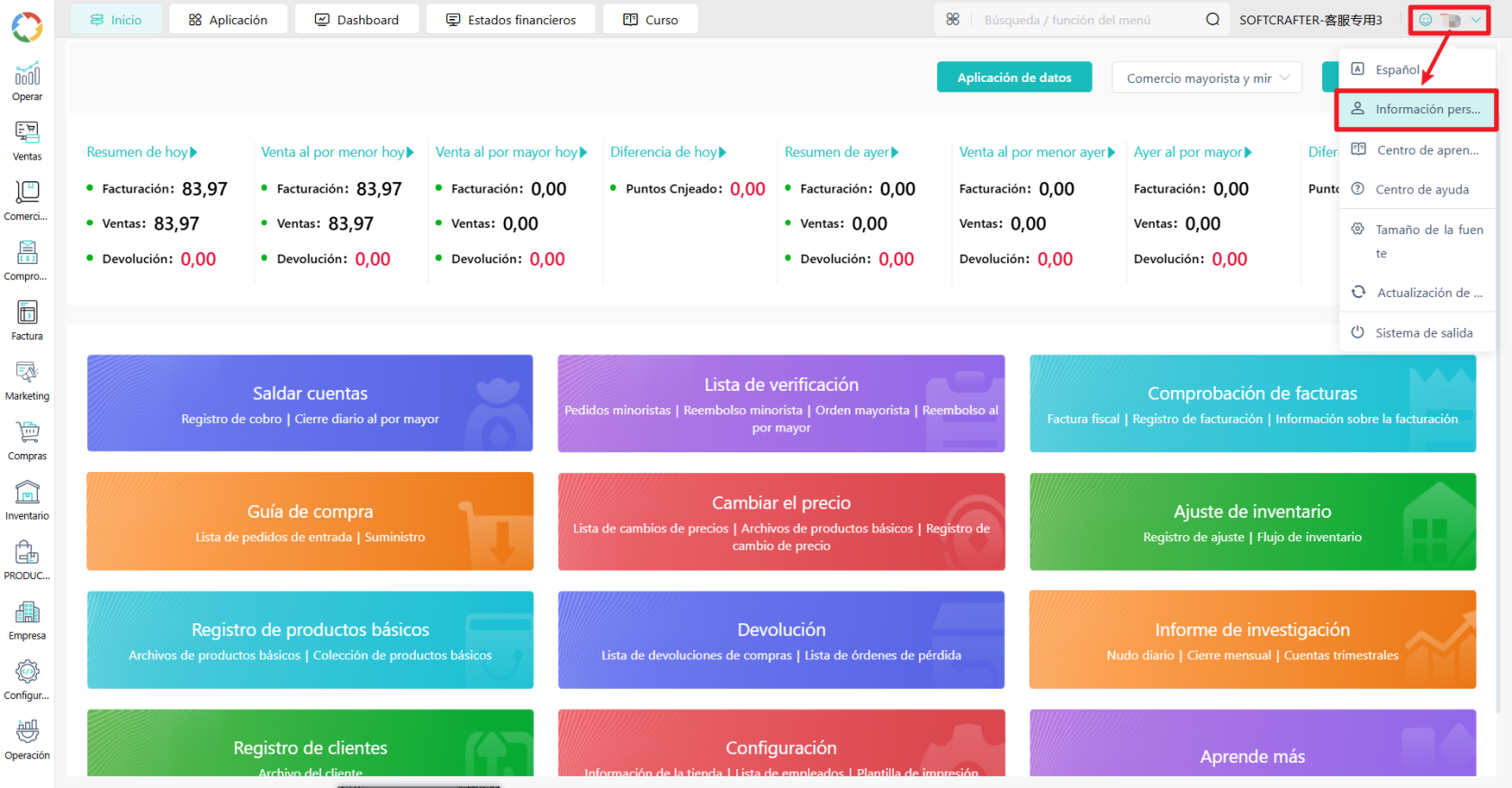This screenshot has height=788, width=1512.
Task: Click the grid menu icon beside search
Action: click(953, 19)
